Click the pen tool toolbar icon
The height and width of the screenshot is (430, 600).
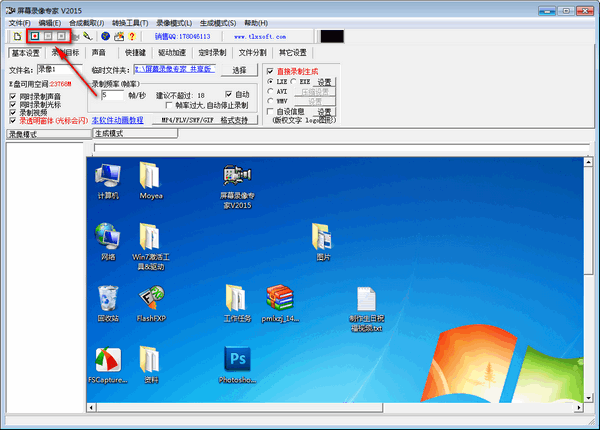click(88, 37)
